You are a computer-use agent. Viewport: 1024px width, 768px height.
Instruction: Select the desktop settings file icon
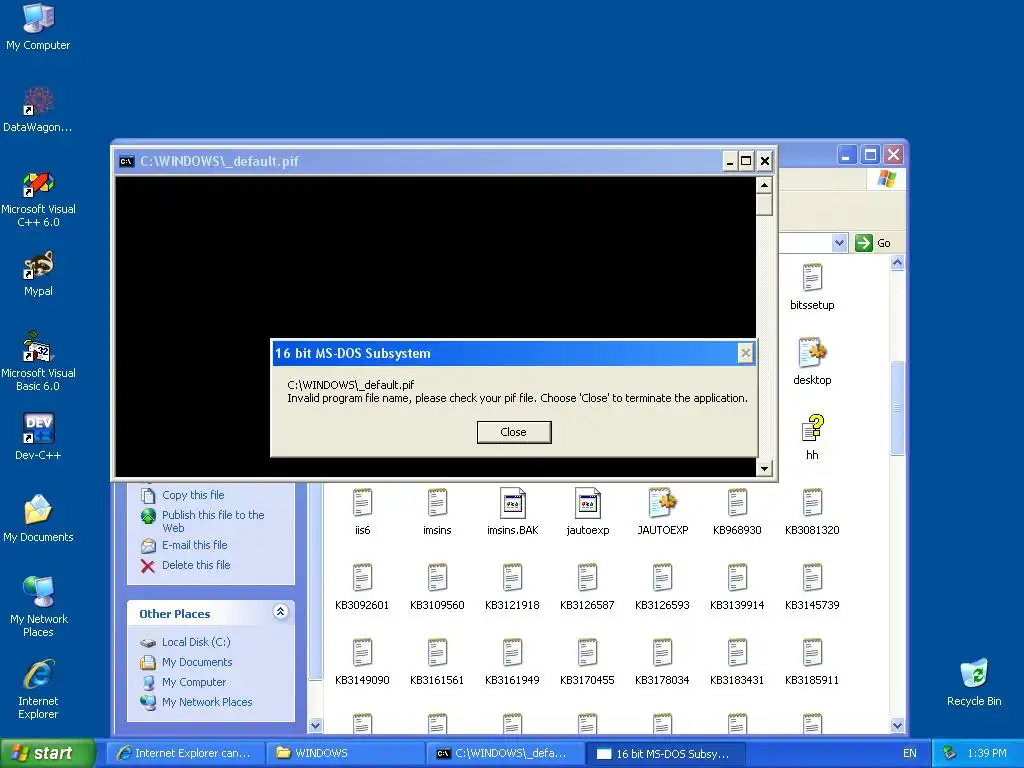coord(812,362)
